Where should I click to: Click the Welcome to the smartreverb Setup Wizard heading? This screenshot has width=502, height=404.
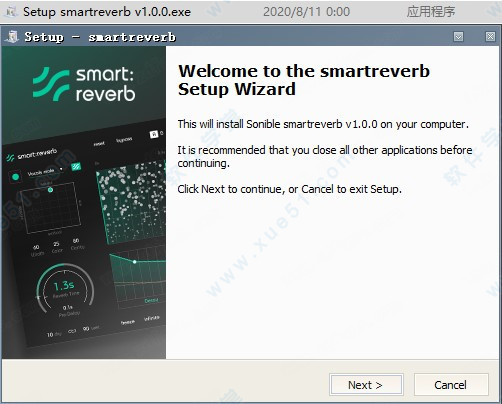304,80
